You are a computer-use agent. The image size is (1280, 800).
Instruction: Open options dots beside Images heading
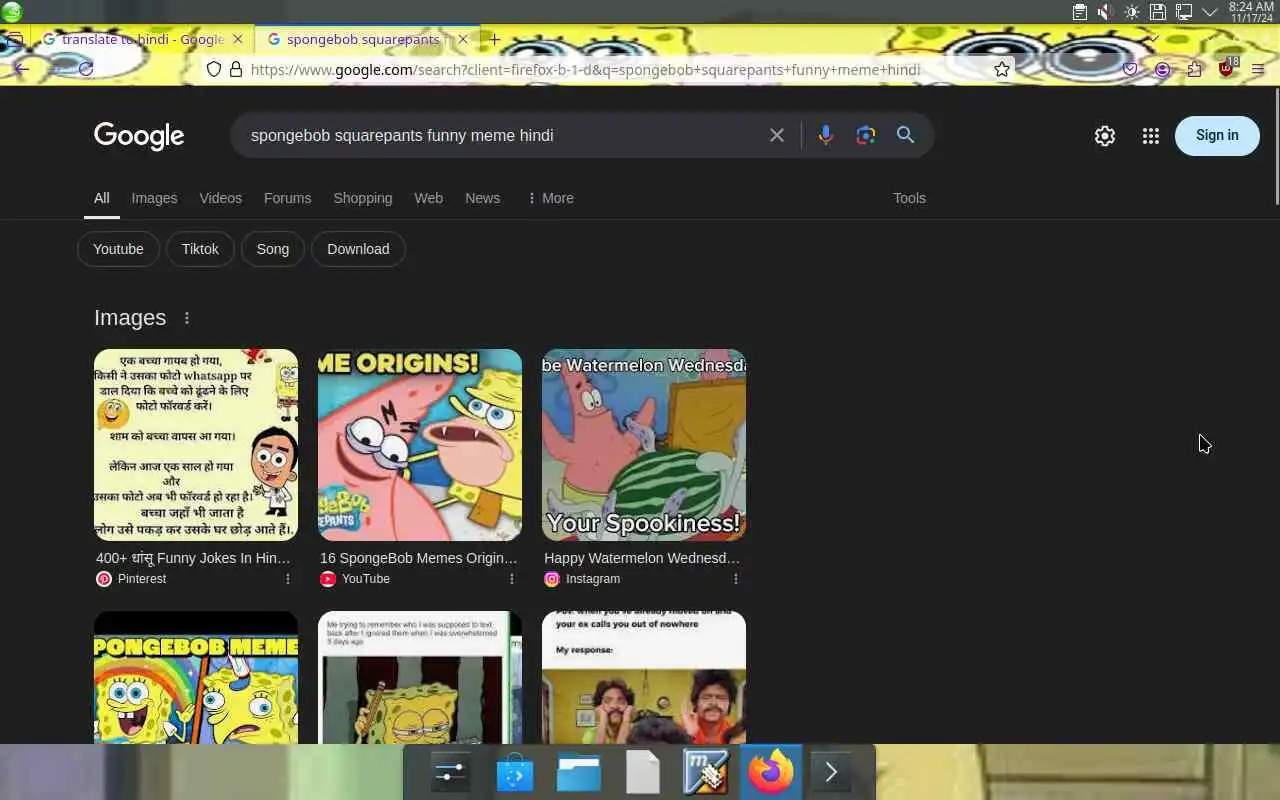187,318
